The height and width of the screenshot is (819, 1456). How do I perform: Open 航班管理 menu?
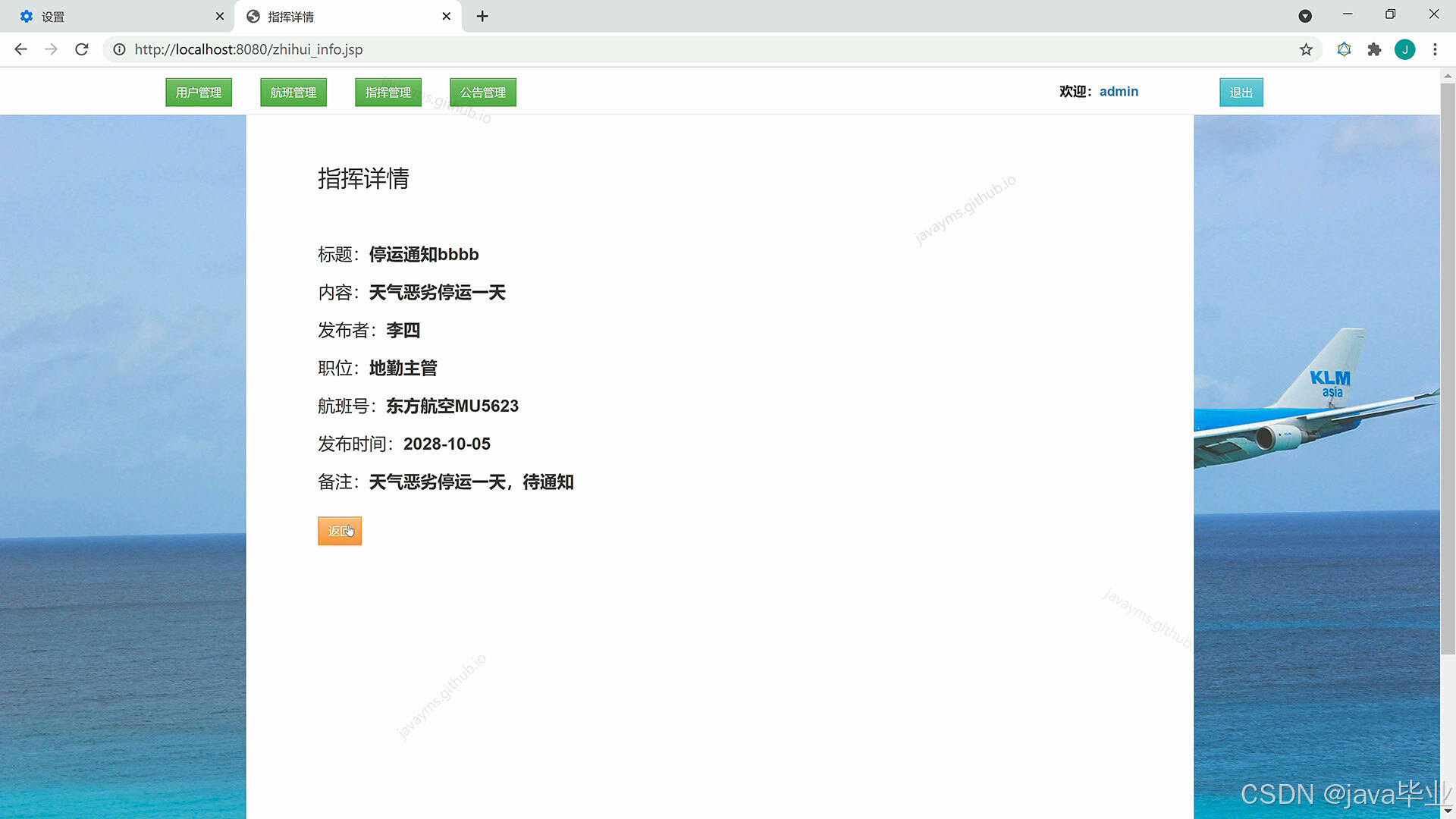click(x=293, y=93)
